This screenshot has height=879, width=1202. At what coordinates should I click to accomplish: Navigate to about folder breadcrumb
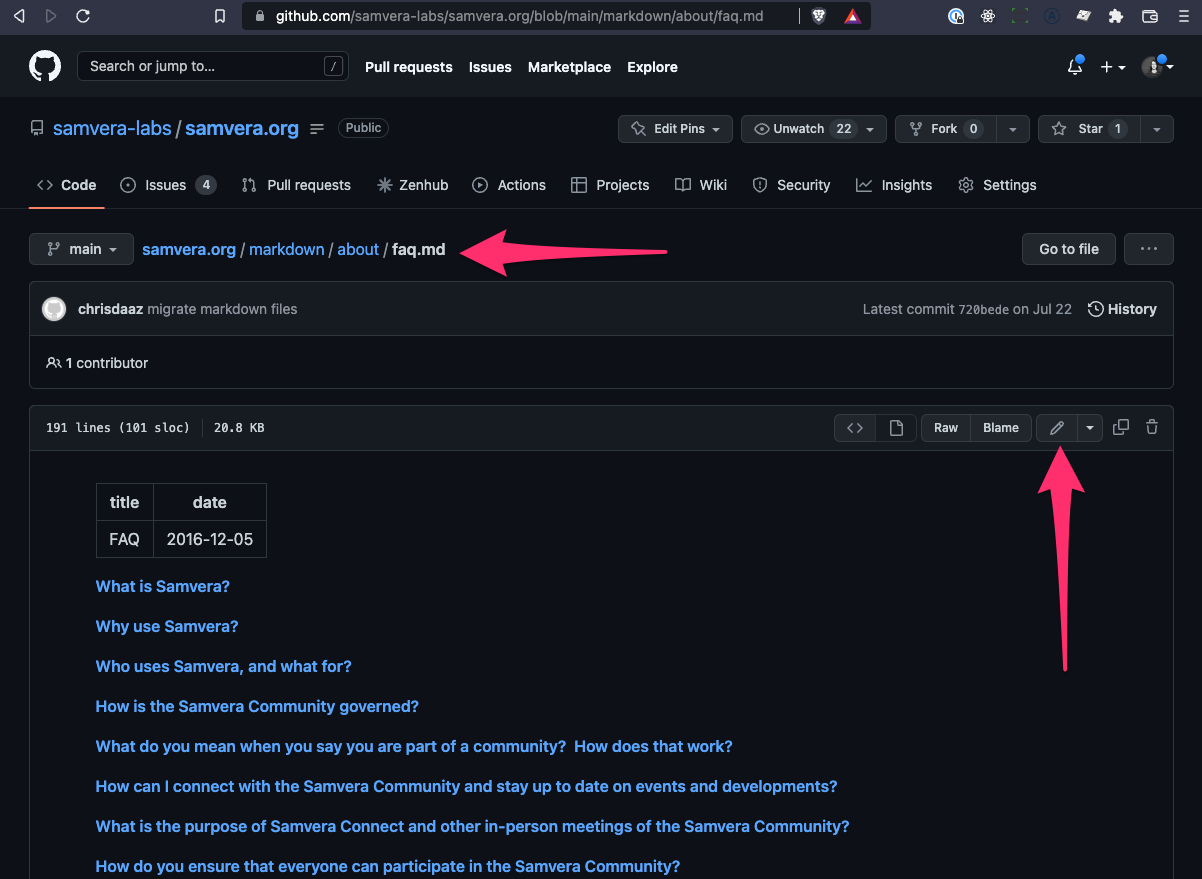[358, 249]
